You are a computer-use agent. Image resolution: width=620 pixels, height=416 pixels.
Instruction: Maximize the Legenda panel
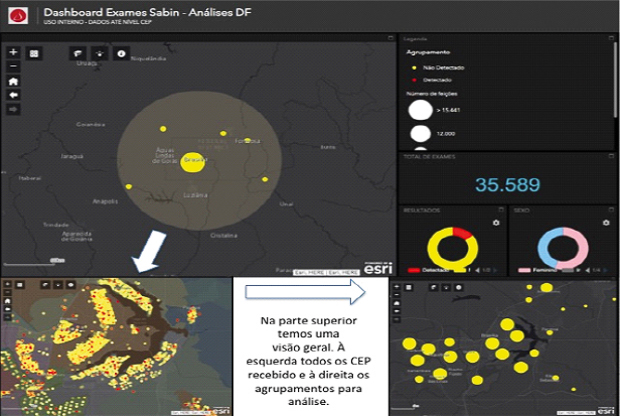click(611, 38)
